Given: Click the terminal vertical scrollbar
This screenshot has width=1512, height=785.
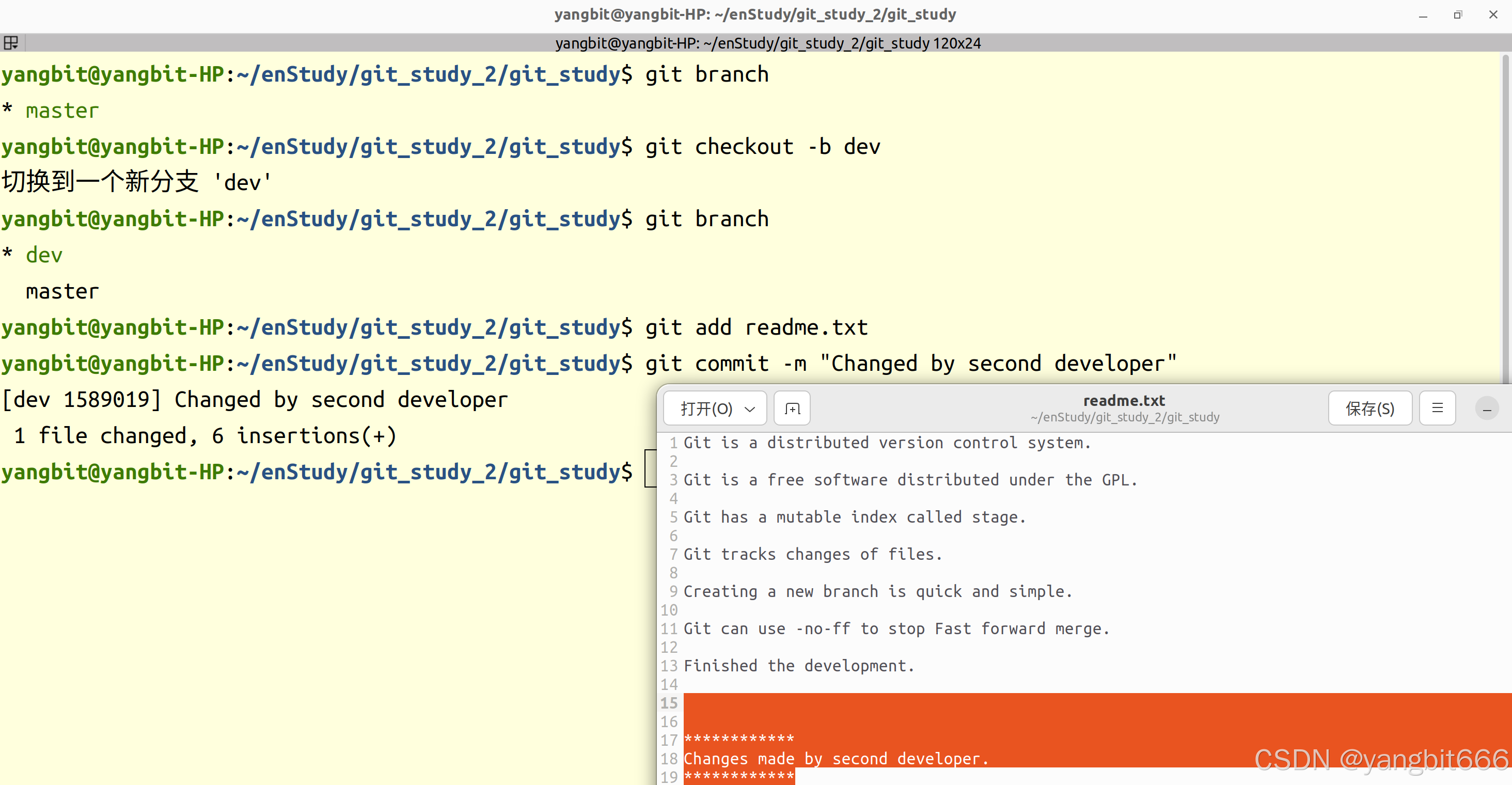Looking at the screenshot, I should [x=1506, y=217].
